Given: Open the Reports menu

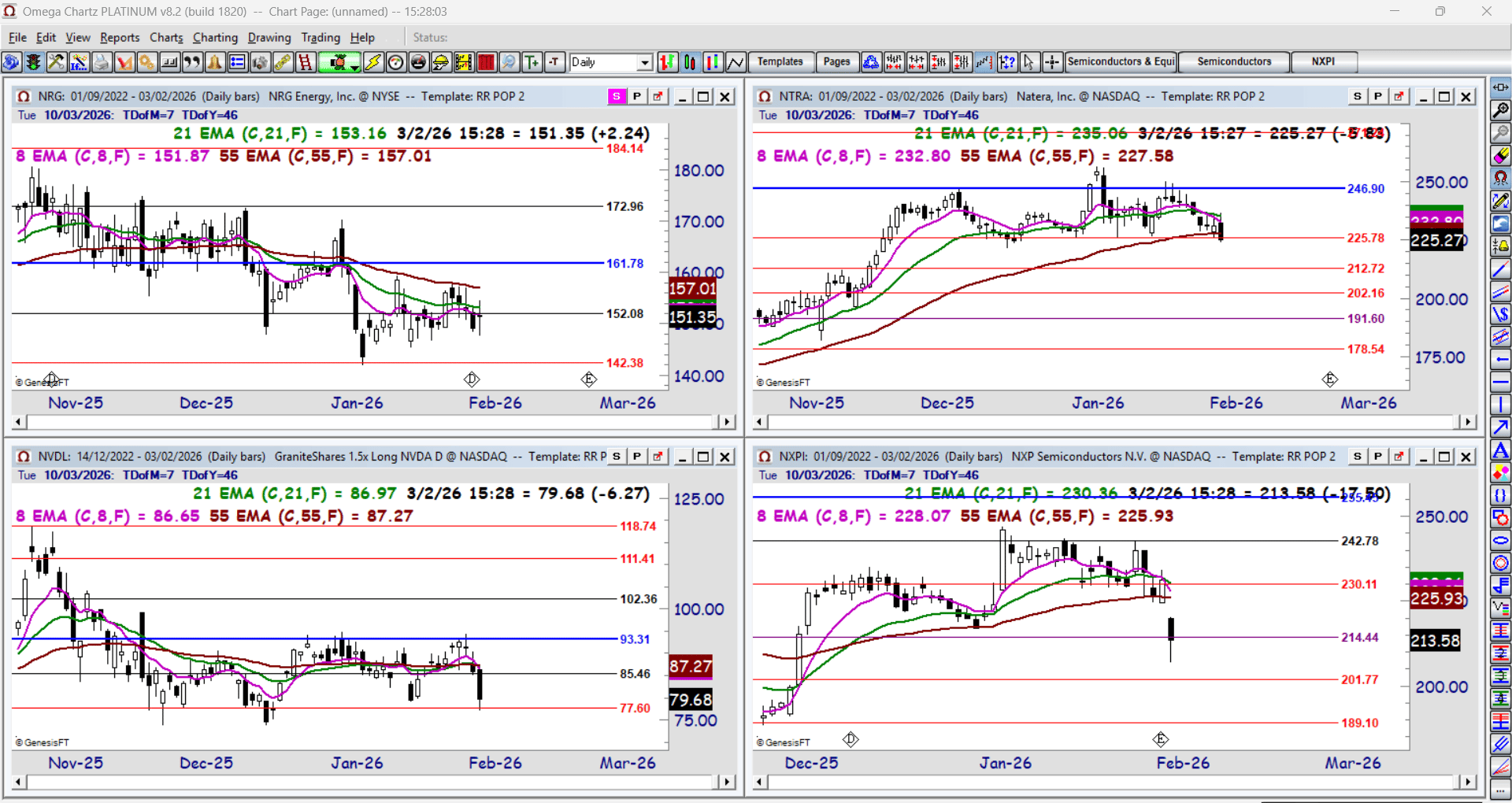Looking at the screenshot, I should (120, 37).
